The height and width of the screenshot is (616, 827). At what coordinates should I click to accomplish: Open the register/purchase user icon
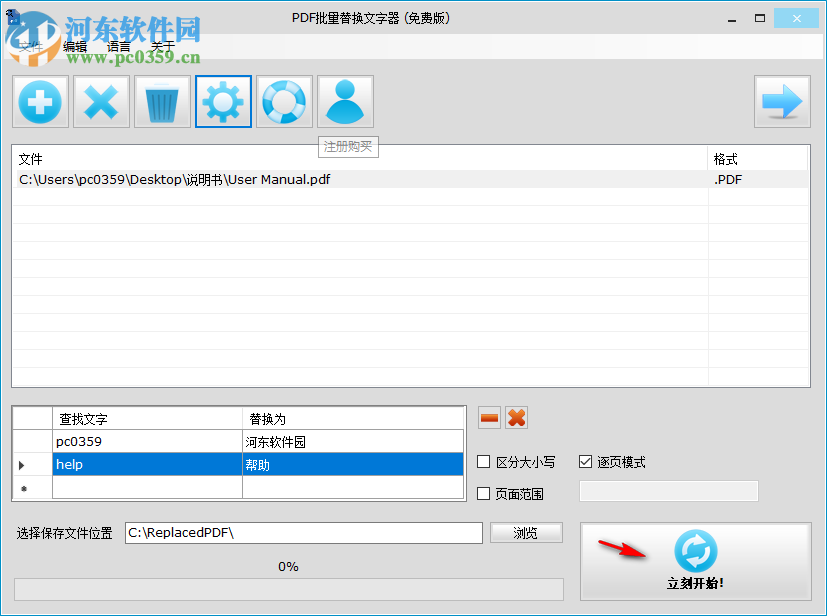coord(345,101)
